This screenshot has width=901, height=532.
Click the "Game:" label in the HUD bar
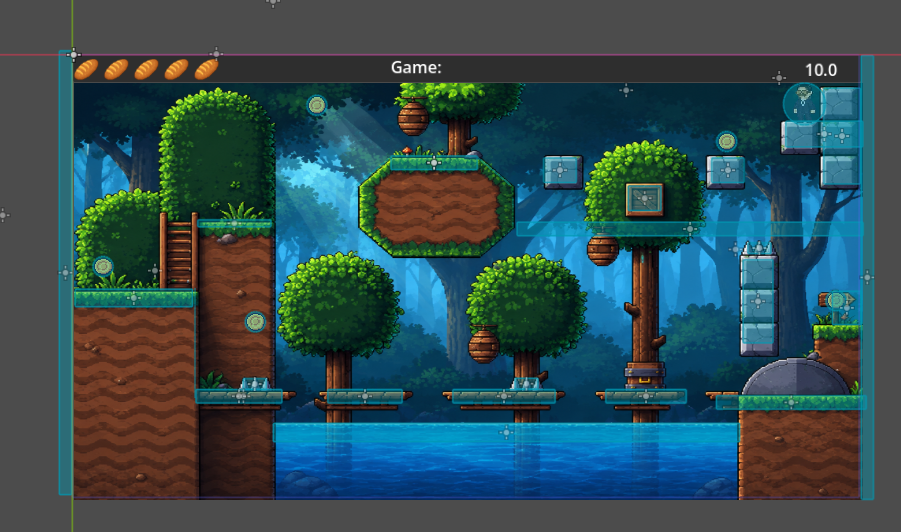[416, 68]
